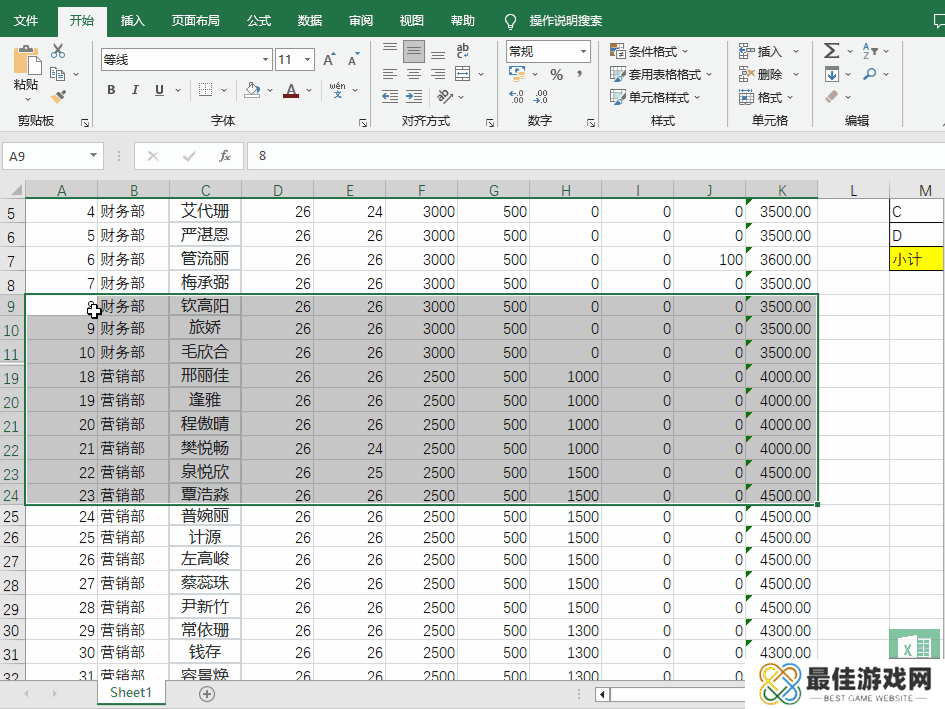Open the 公式 ribbon tab
The width and height of the screenshot is (945, 709).
(x=259, y=20)
